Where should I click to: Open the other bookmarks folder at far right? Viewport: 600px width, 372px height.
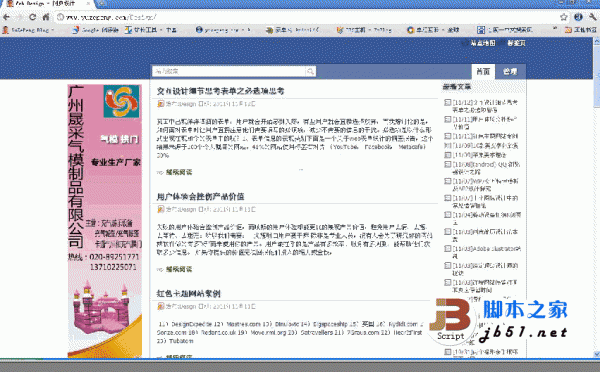tap(581, 30)
